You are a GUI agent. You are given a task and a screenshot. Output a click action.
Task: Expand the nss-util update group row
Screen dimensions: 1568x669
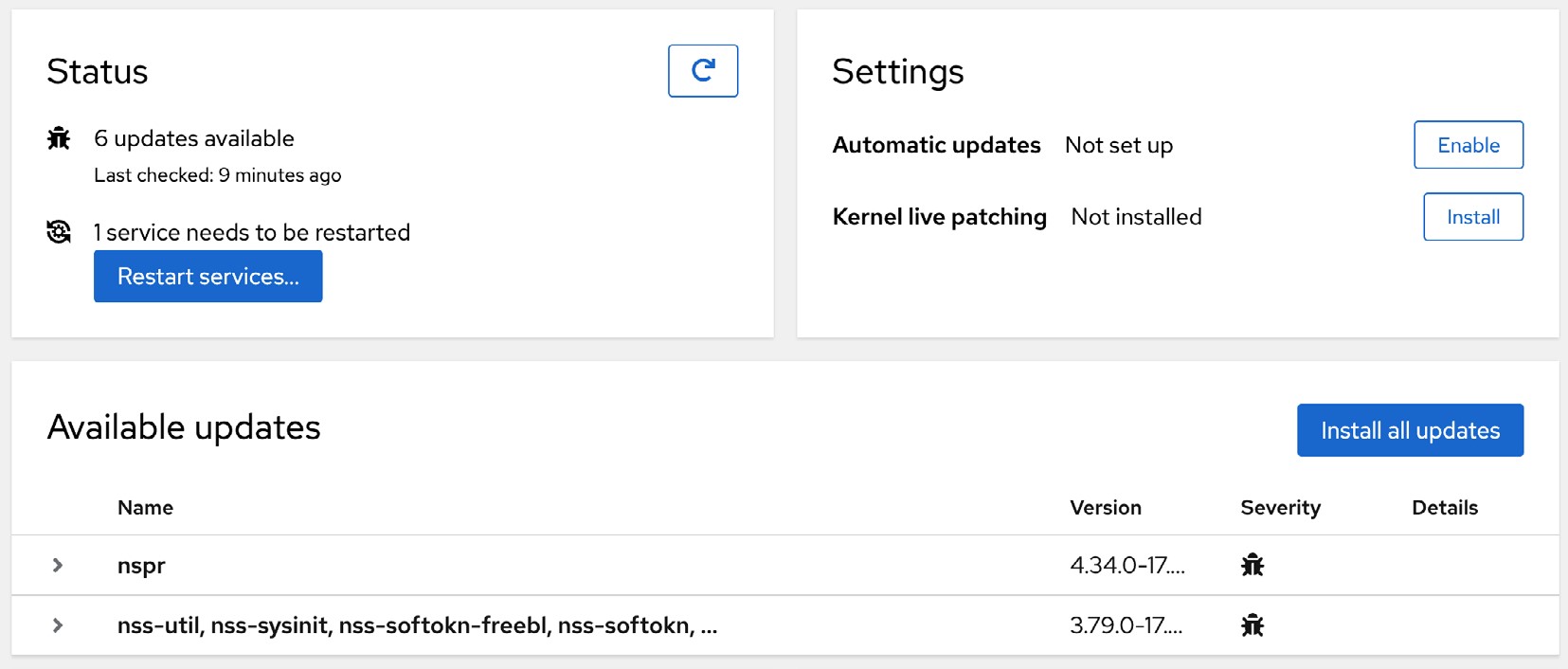tap(58, 625)
